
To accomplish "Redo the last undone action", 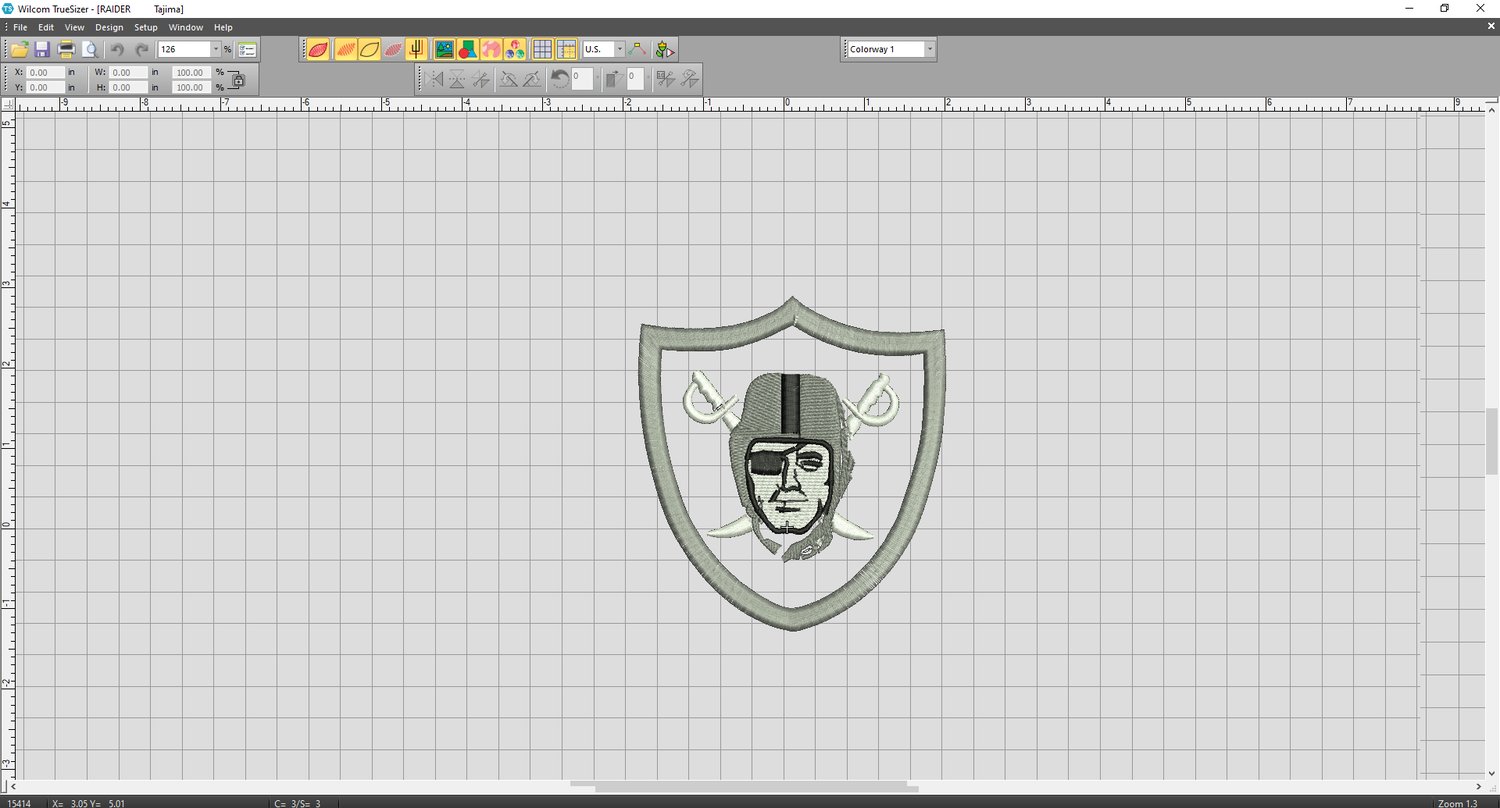I will 141,49.
